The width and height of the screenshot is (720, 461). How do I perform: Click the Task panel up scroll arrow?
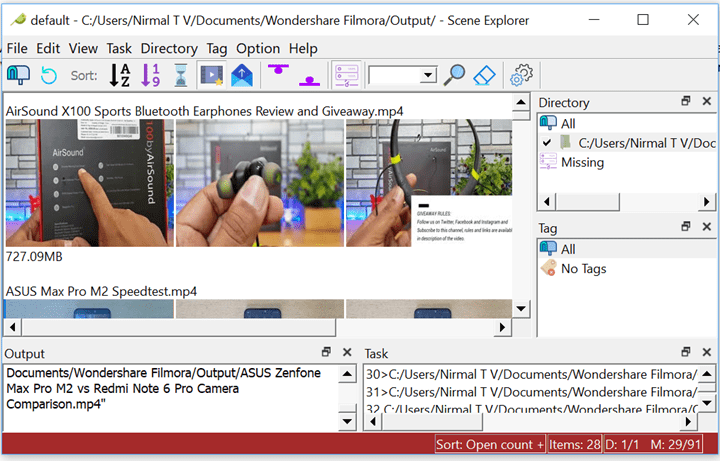click(707, 374)
